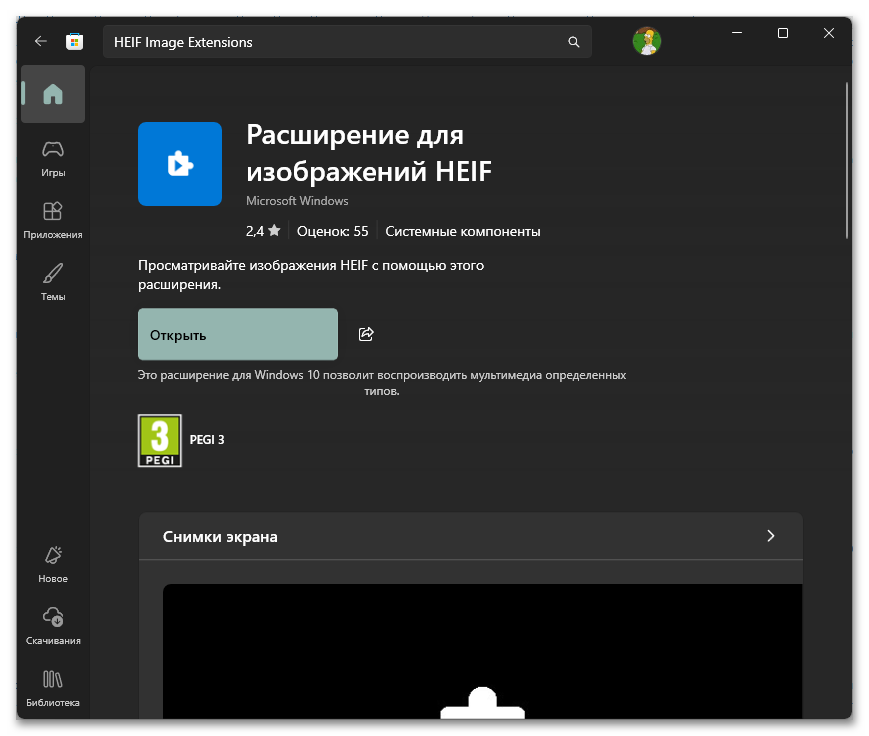Open the Home section in the sidebar
Image resolution: width=869 pixels, height=736 pixels.
click(x=52, y=93)
